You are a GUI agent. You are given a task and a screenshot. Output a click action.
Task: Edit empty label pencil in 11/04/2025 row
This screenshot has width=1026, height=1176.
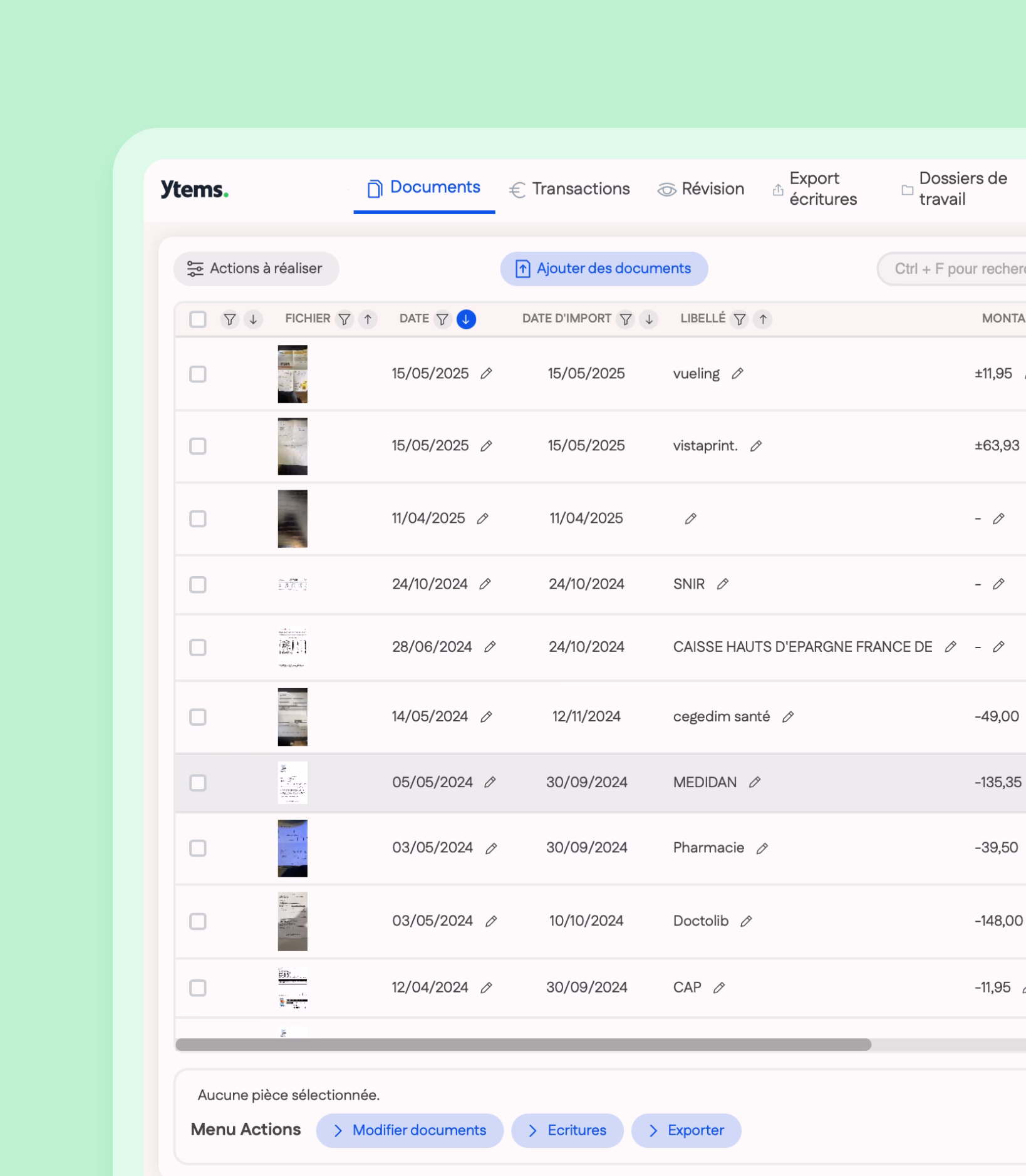pos(690,518)
